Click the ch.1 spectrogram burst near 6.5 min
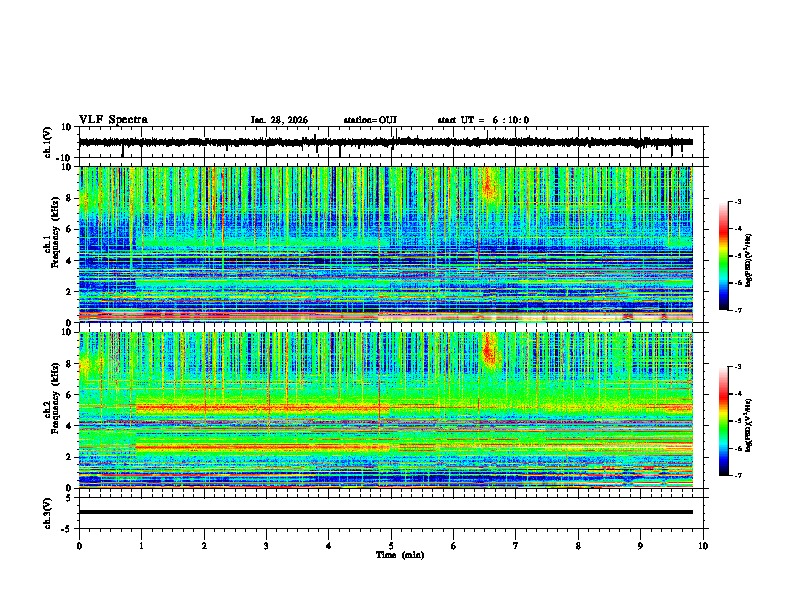The height and width of the screenshot is (612, 792). tap(488, 186)
